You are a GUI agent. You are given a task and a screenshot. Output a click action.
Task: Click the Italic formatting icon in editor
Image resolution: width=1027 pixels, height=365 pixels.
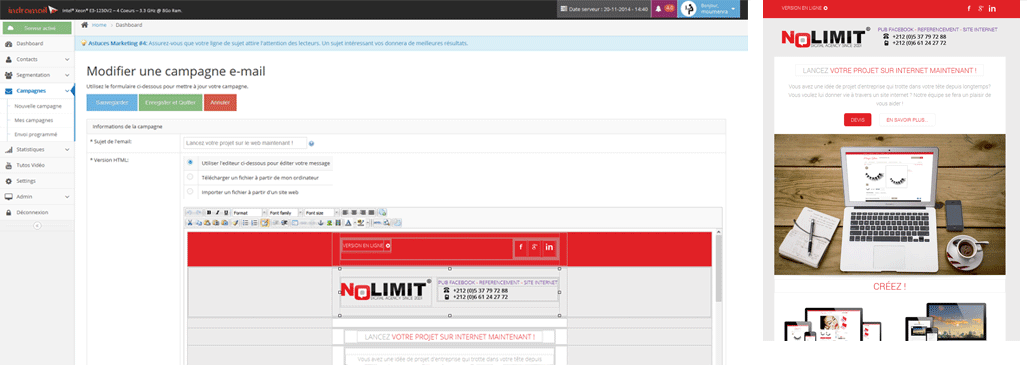(x=217, y=212)
